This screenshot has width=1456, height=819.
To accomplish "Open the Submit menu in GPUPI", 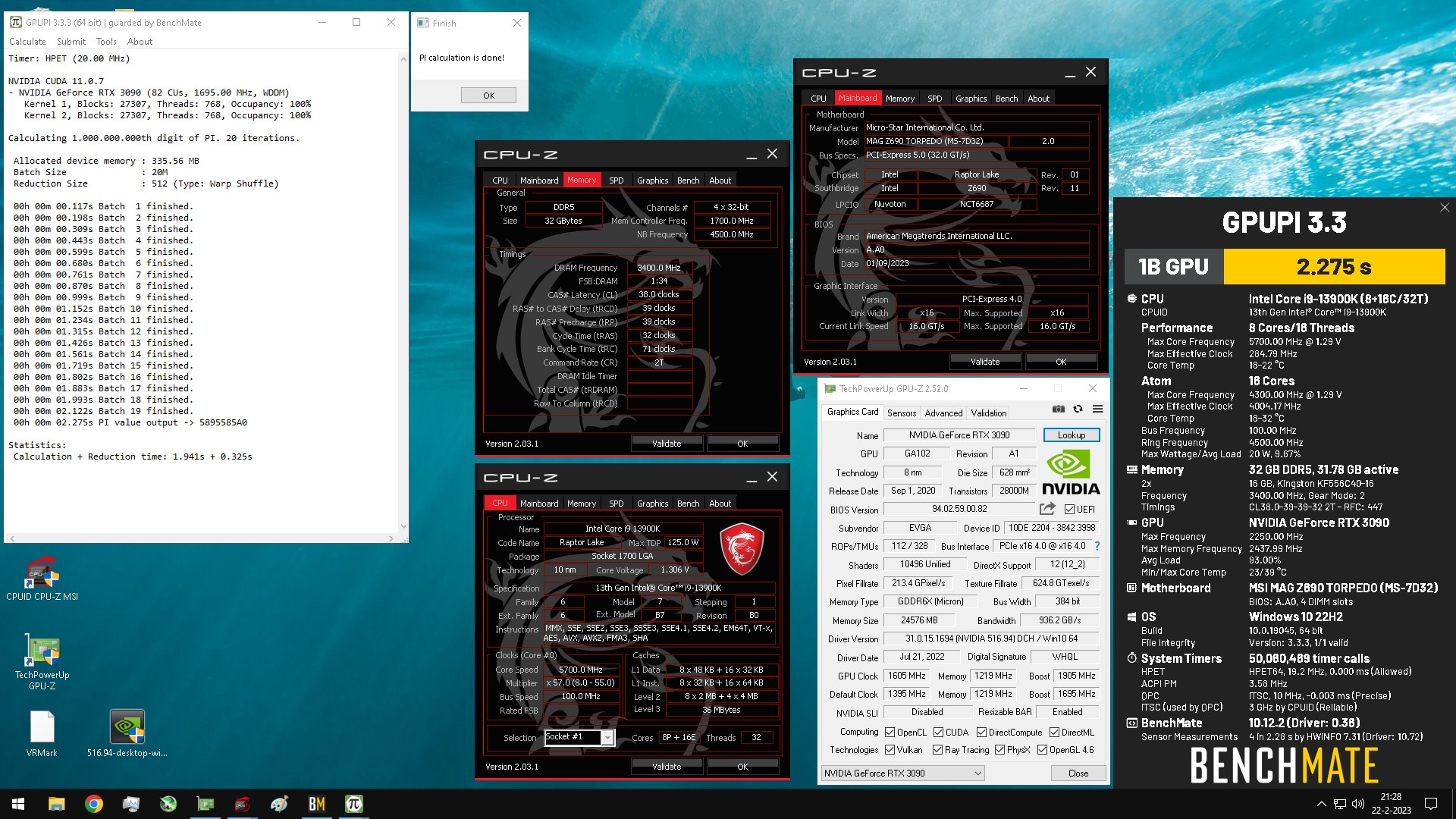I will tap(71, 42).
